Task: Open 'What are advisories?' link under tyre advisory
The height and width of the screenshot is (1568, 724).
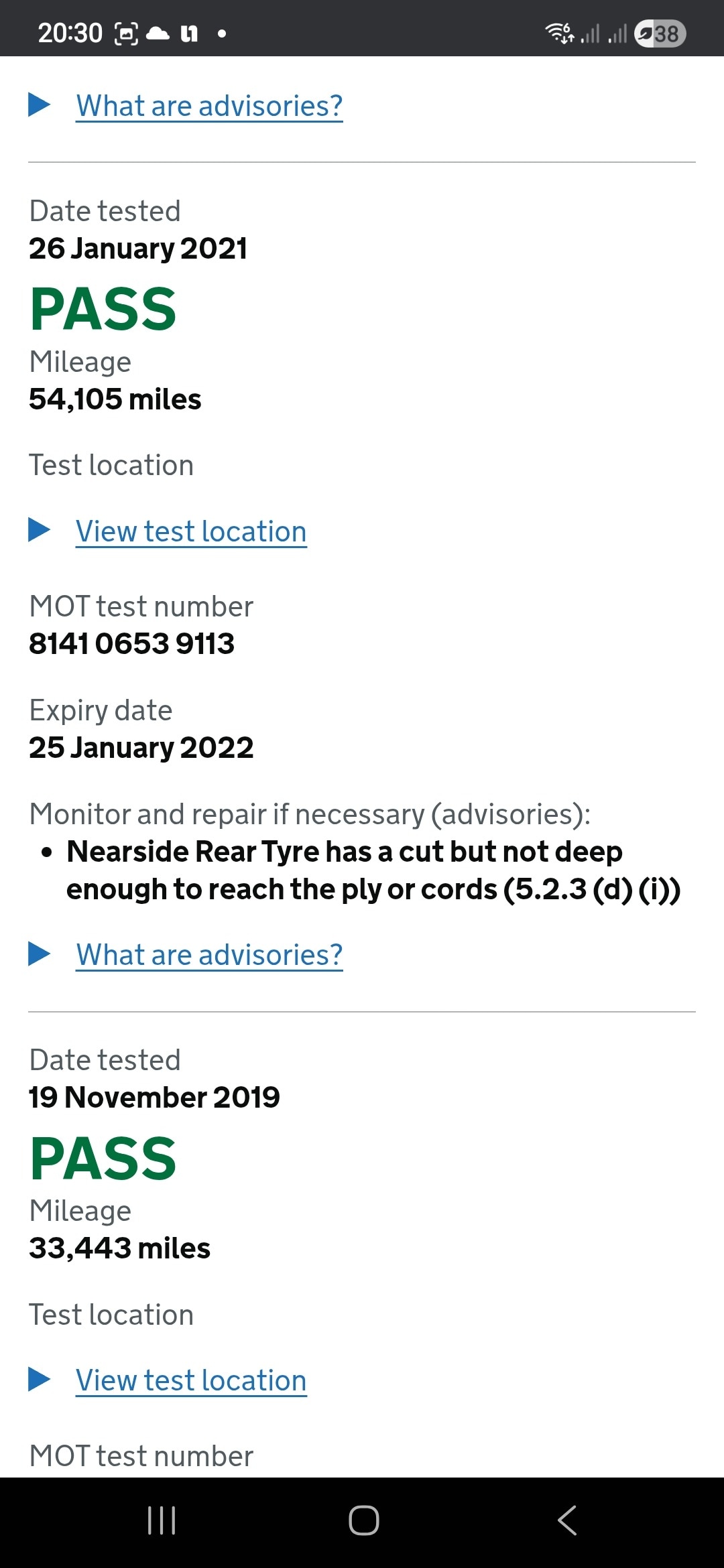Action: click(209, 954)
